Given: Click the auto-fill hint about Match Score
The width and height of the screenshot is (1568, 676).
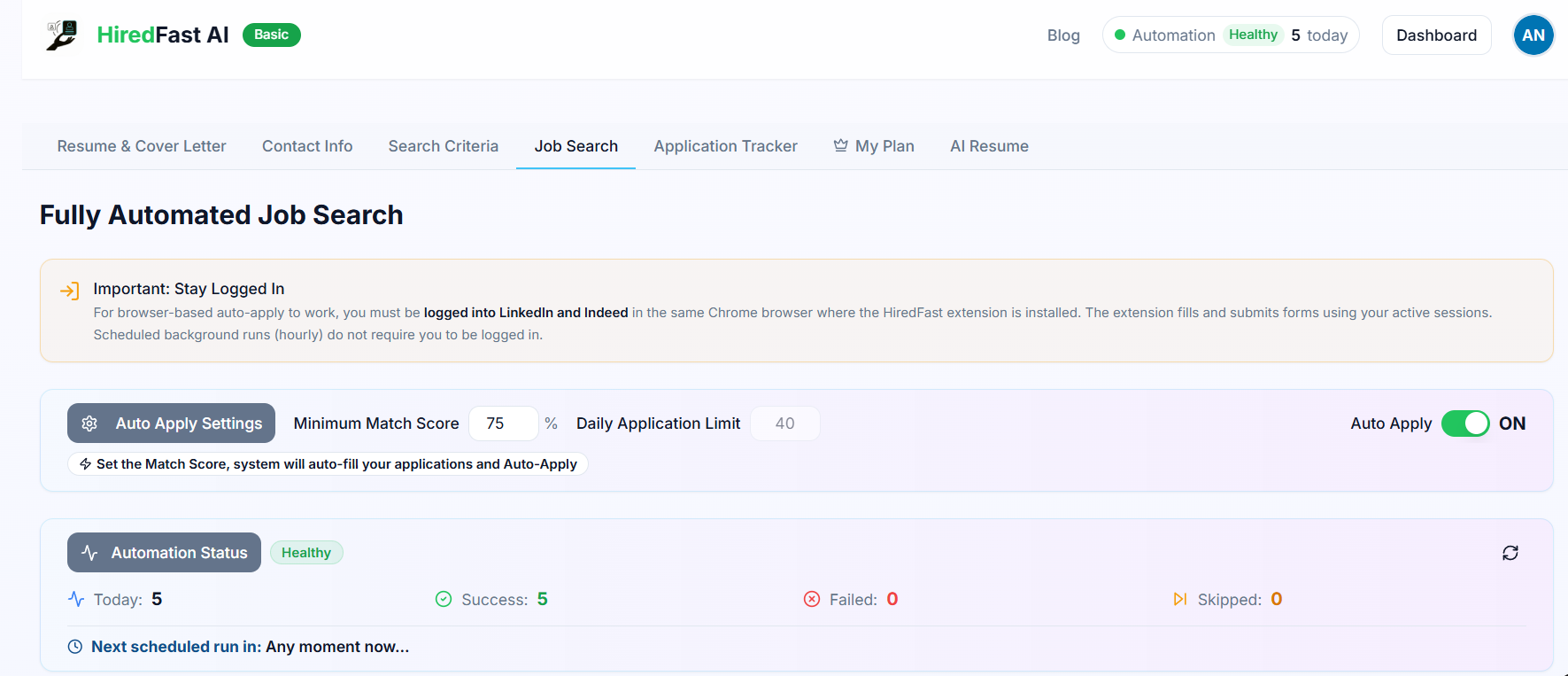Looking at the screenshot, I should (x=328, y=464).
